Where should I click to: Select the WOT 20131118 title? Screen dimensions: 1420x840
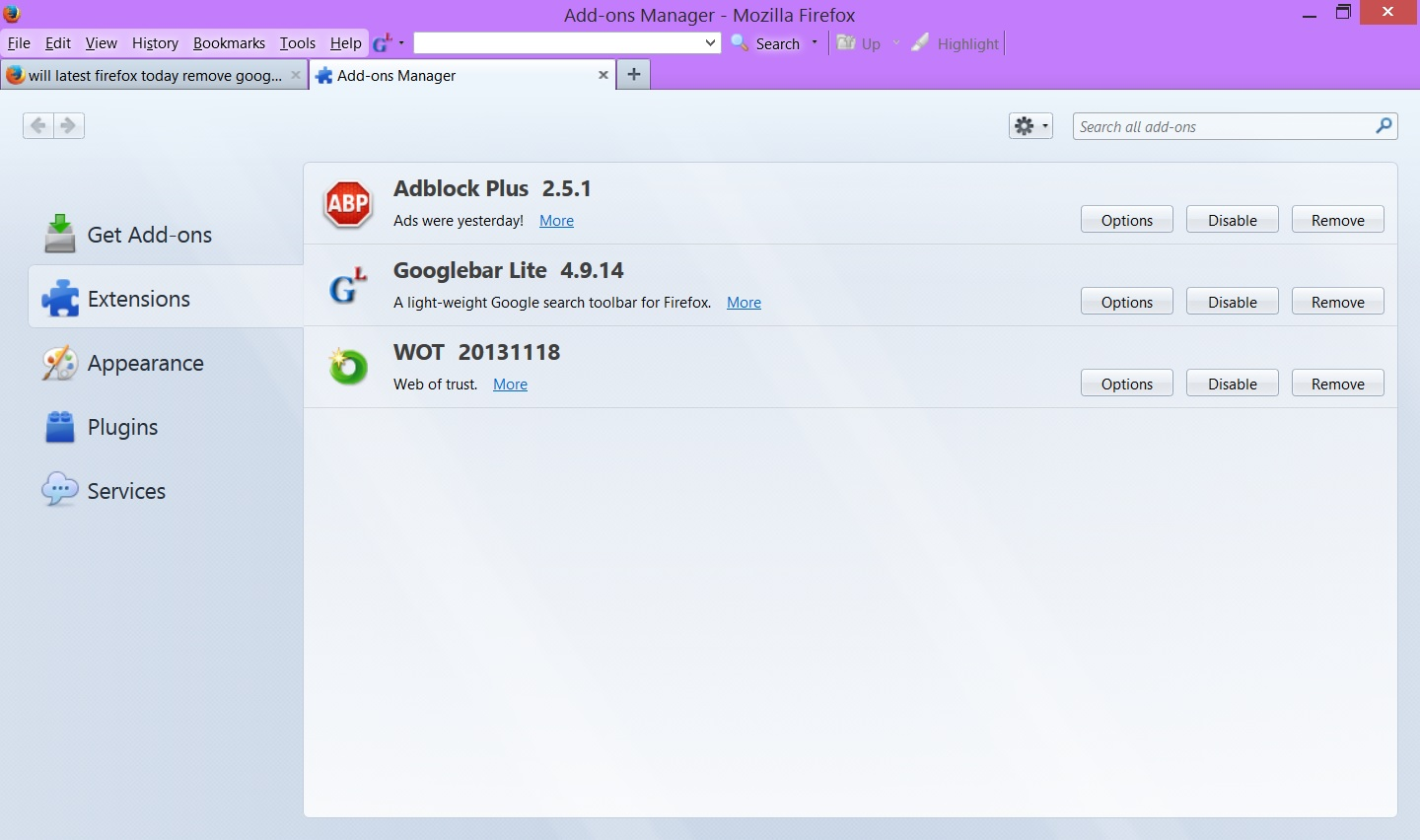(476, 352)
